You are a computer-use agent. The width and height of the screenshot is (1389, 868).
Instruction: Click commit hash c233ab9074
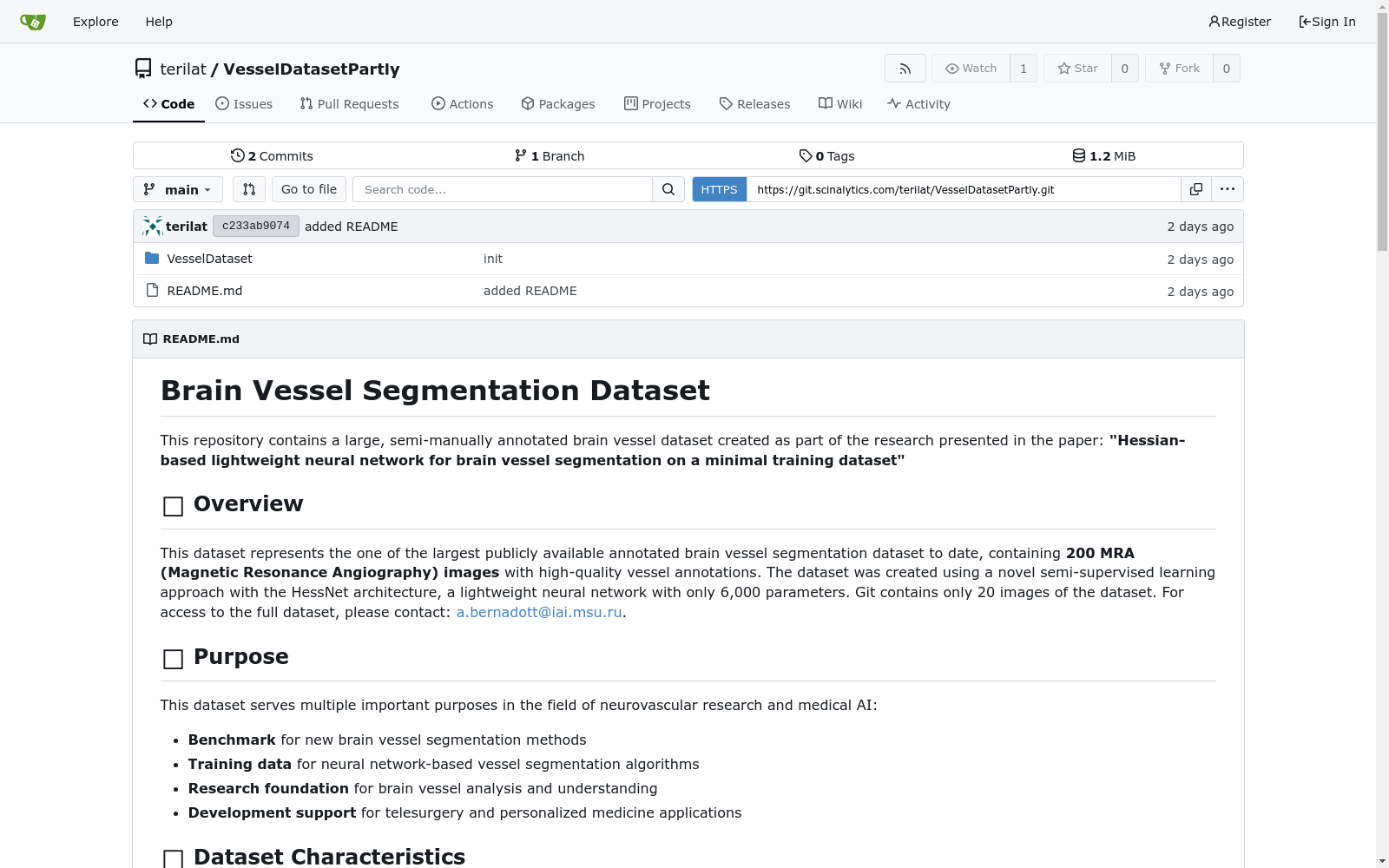pos(256,226)
